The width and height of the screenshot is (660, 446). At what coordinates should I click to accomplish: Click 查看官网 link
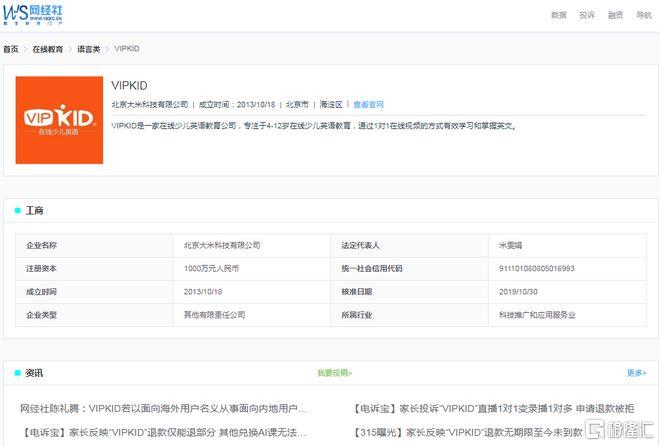pos(368,104)
